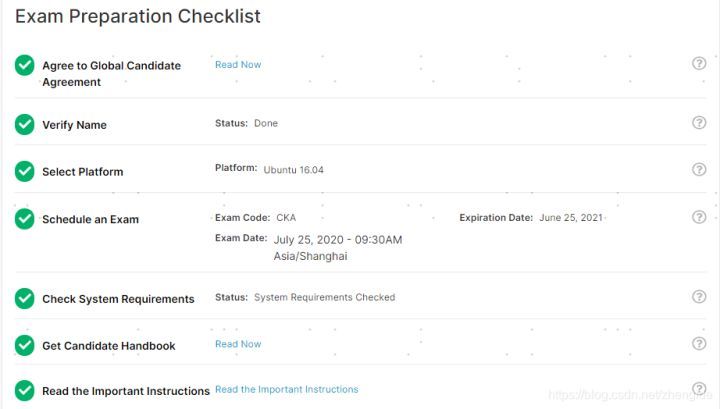Open help icon for Schedule an Exam
This screenshot has height=409, width=720.
point(699,217)
